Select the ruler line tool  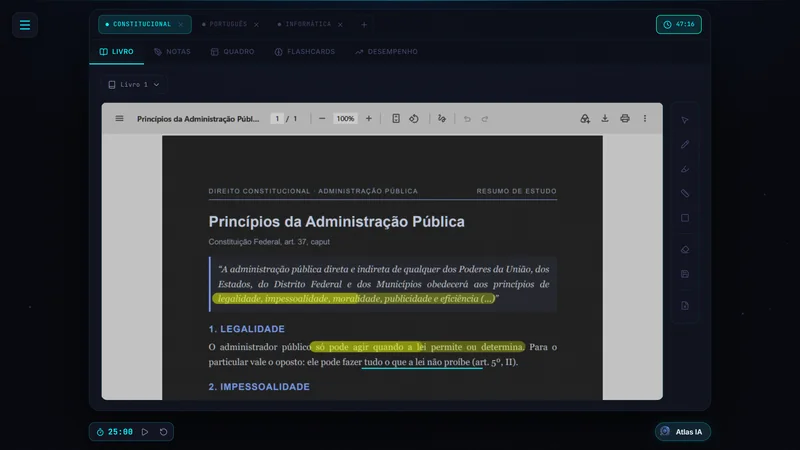point(685,193)
